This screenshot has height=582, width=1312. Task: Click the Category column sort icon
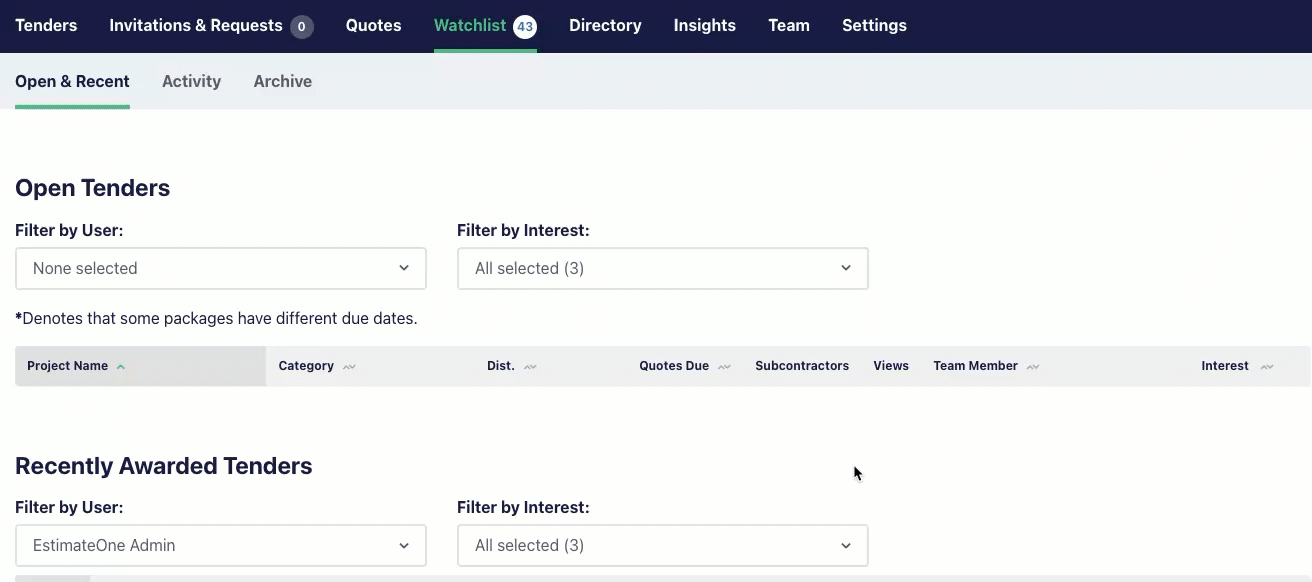349,367
